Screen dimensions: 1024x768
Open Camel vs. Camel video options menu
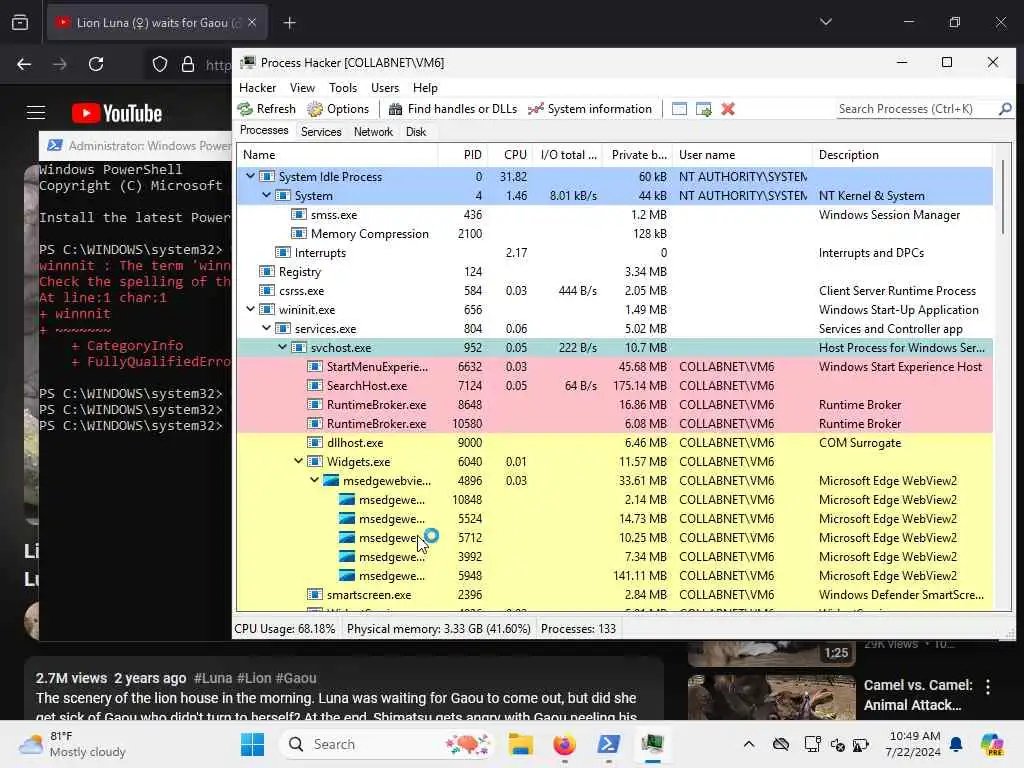click(988, 686)
